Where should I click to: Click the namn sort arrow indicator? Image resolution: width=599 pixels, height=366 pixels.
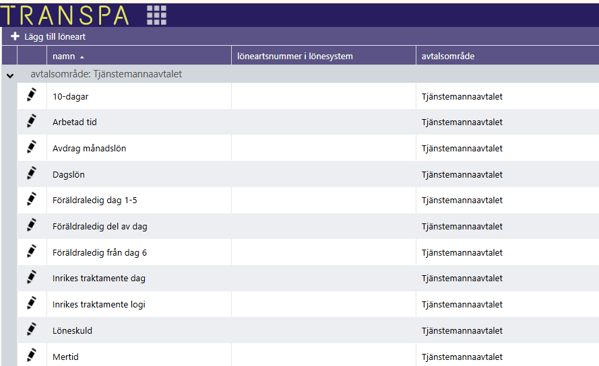(x=82, y=57)
